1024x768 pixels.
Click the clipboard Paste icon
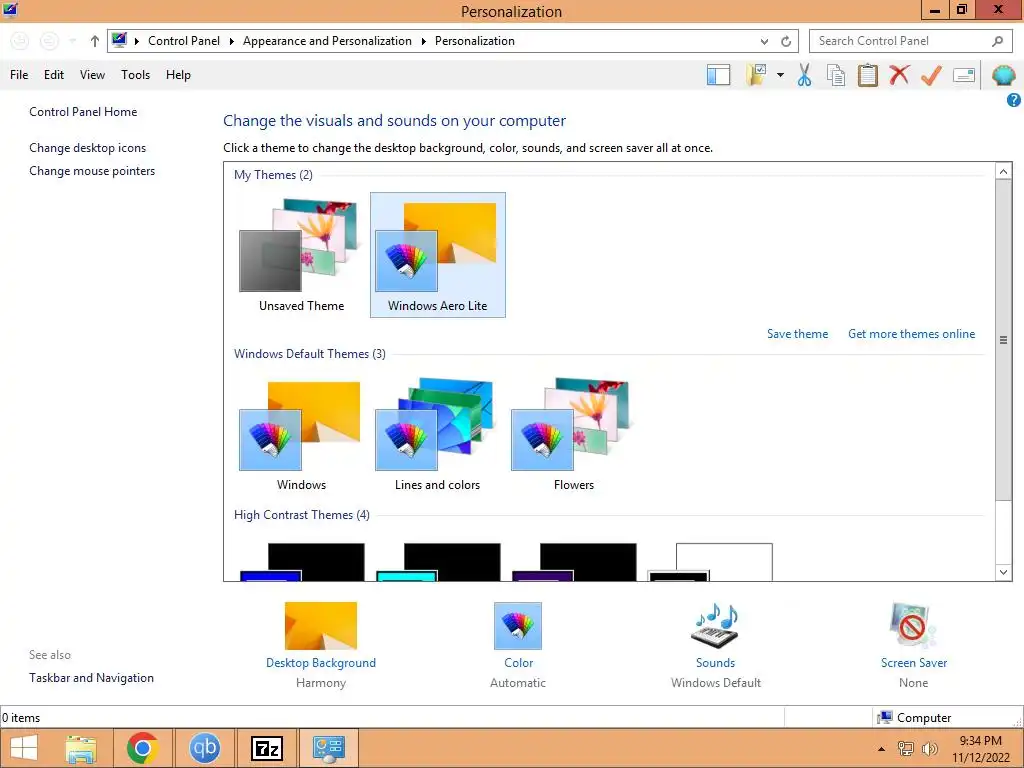pos(868,75)
